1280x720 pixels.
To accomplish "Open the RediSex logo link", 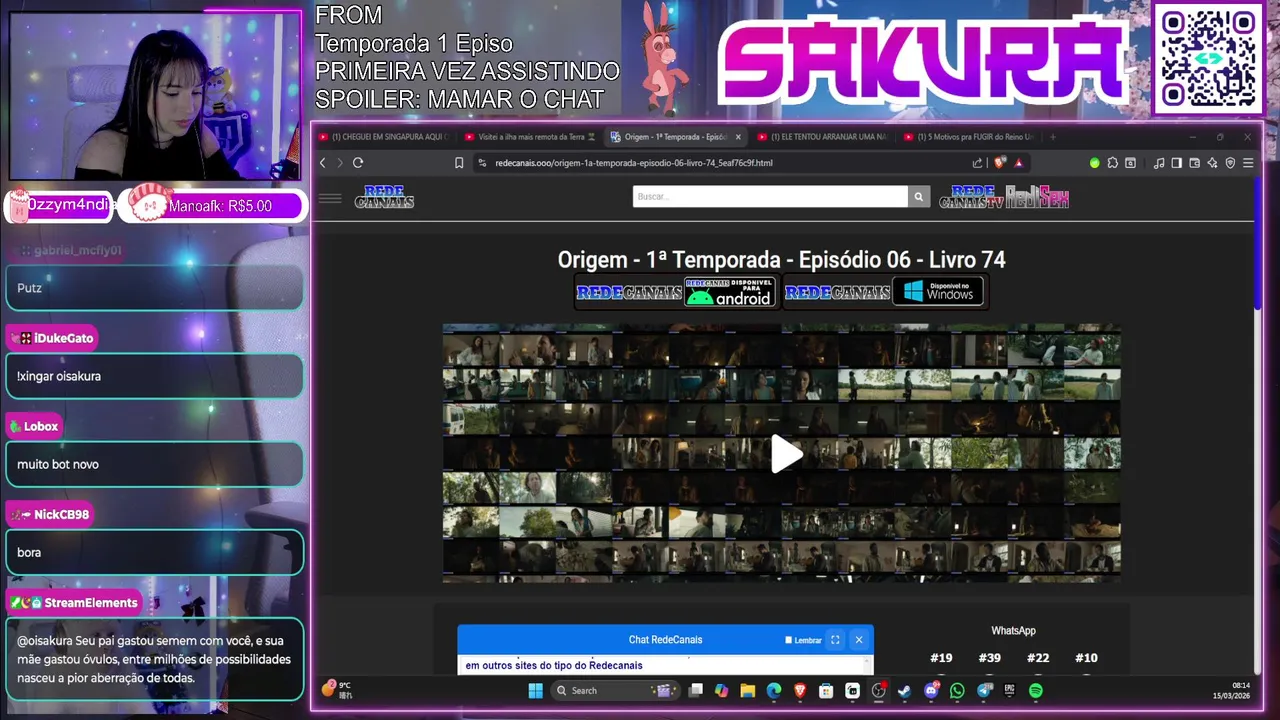I will click(1037, 197).
